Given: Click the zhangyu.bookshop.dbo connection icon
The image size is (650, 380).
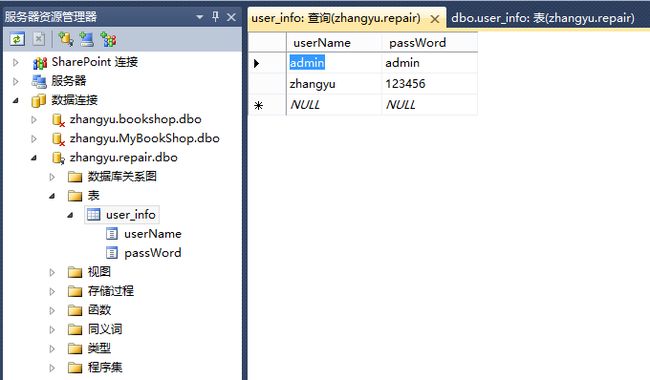Looking at the screenshot, I should click(58, 120).
